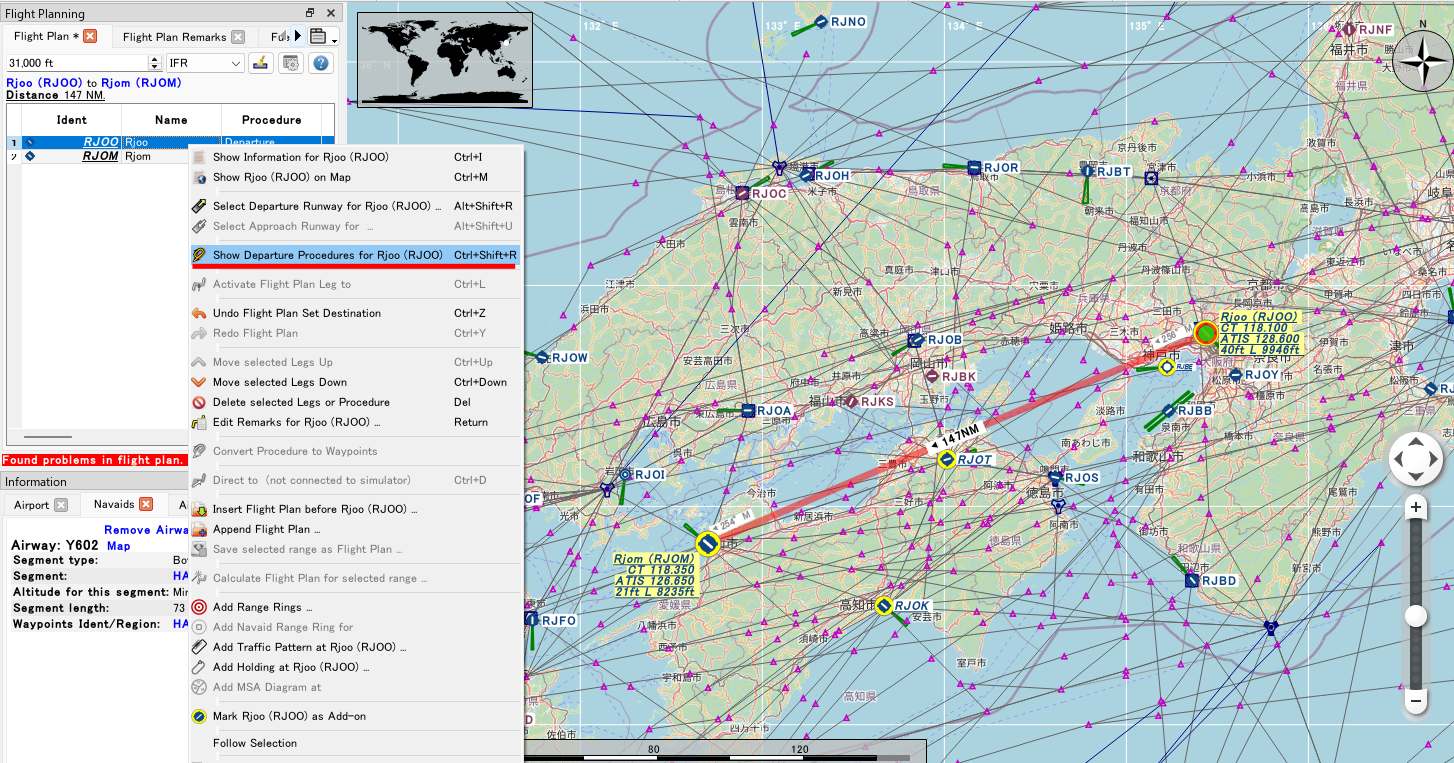The width and height of the screenshot is (1454, 763).
Task: Choose Show Departure Procedures for Rjoo
Action: (x=327, y=255)
